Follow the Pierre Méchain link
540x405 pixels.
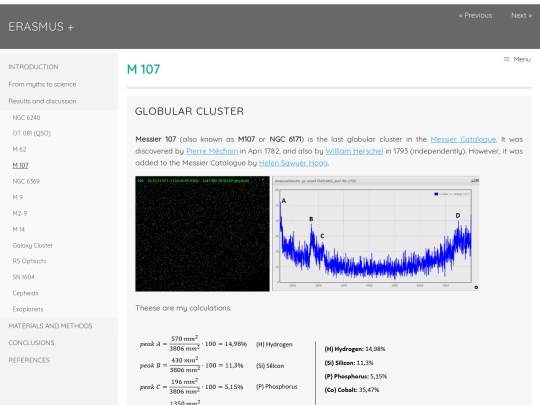coord(212,151)
